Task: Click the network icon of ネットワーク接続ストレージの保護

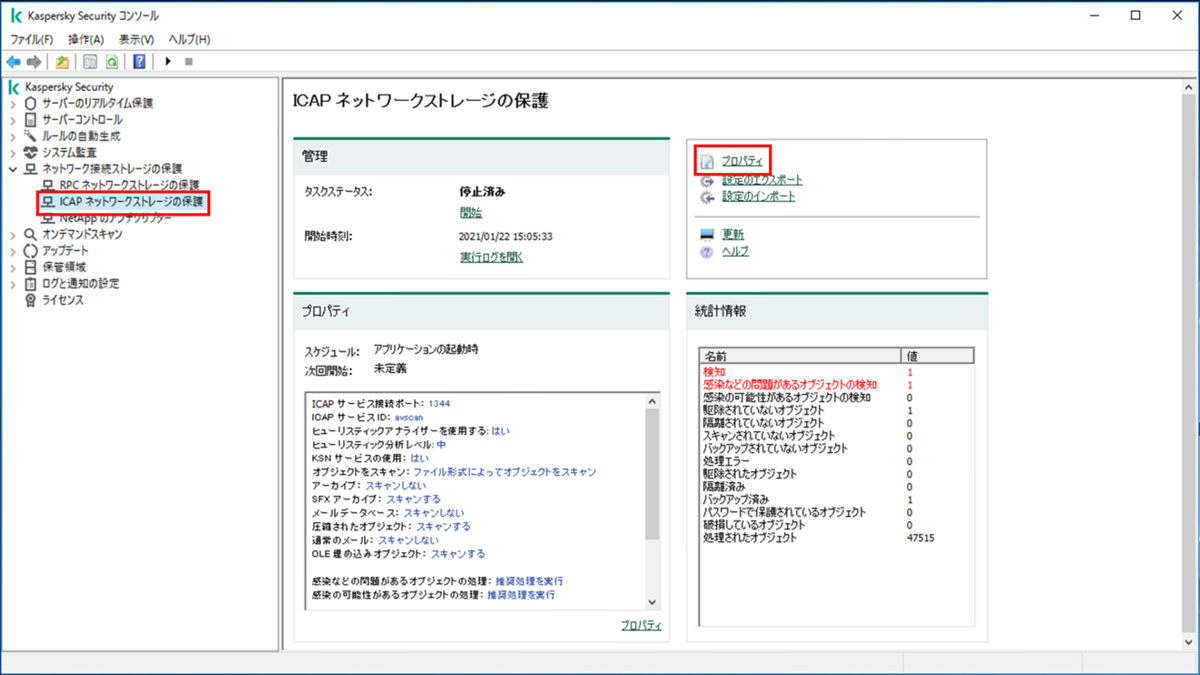Action: click(x=30, y=168)
